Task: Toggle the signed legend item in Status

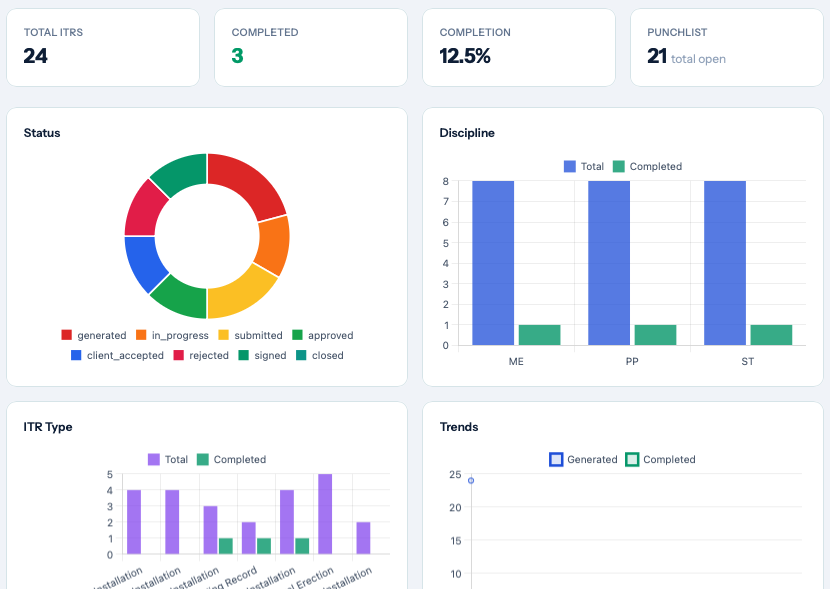Action: [262, 356]
